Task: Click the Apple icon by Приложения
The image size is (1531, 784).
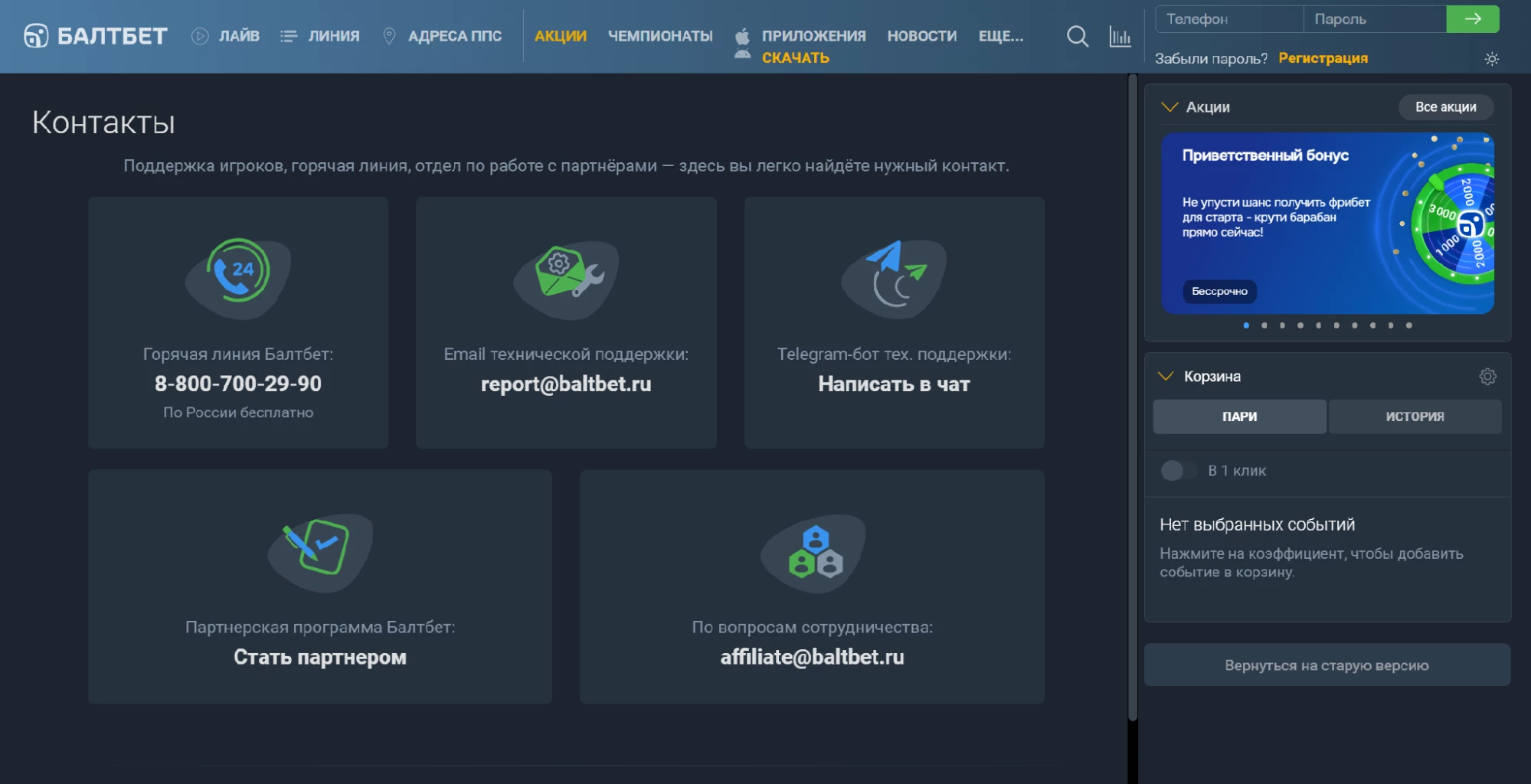Action: pos(742,35)
